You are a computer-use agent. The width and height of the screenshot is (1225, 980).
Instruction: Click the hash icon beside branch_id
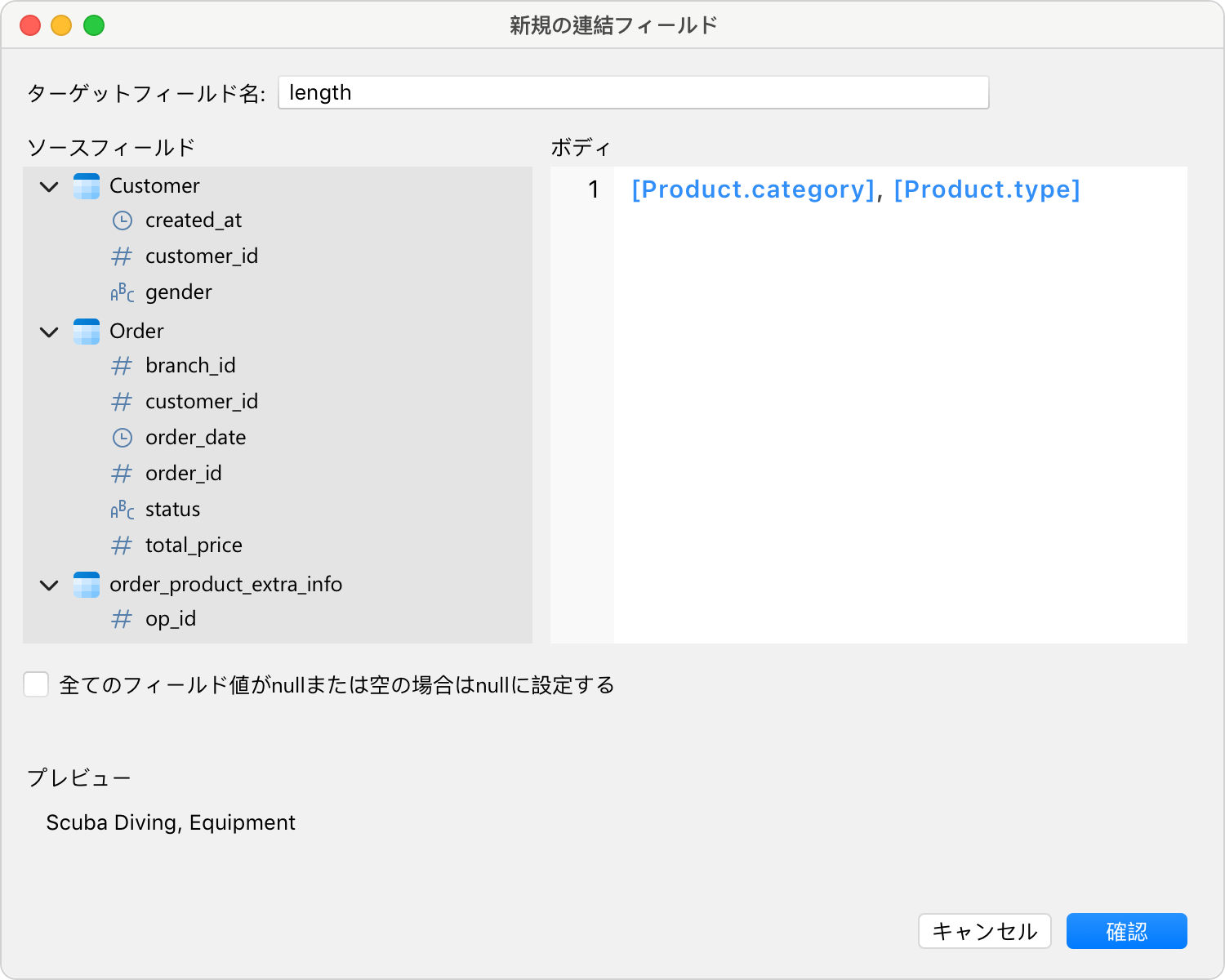[x=122, y=366]
